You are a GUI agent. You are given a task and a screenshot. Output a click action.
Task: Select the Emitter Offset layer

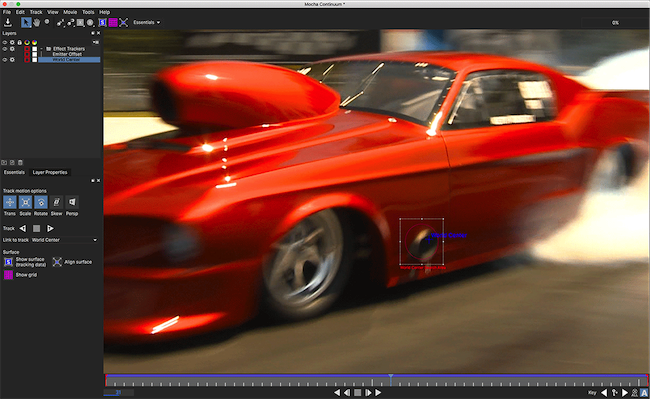coord(67,54)
